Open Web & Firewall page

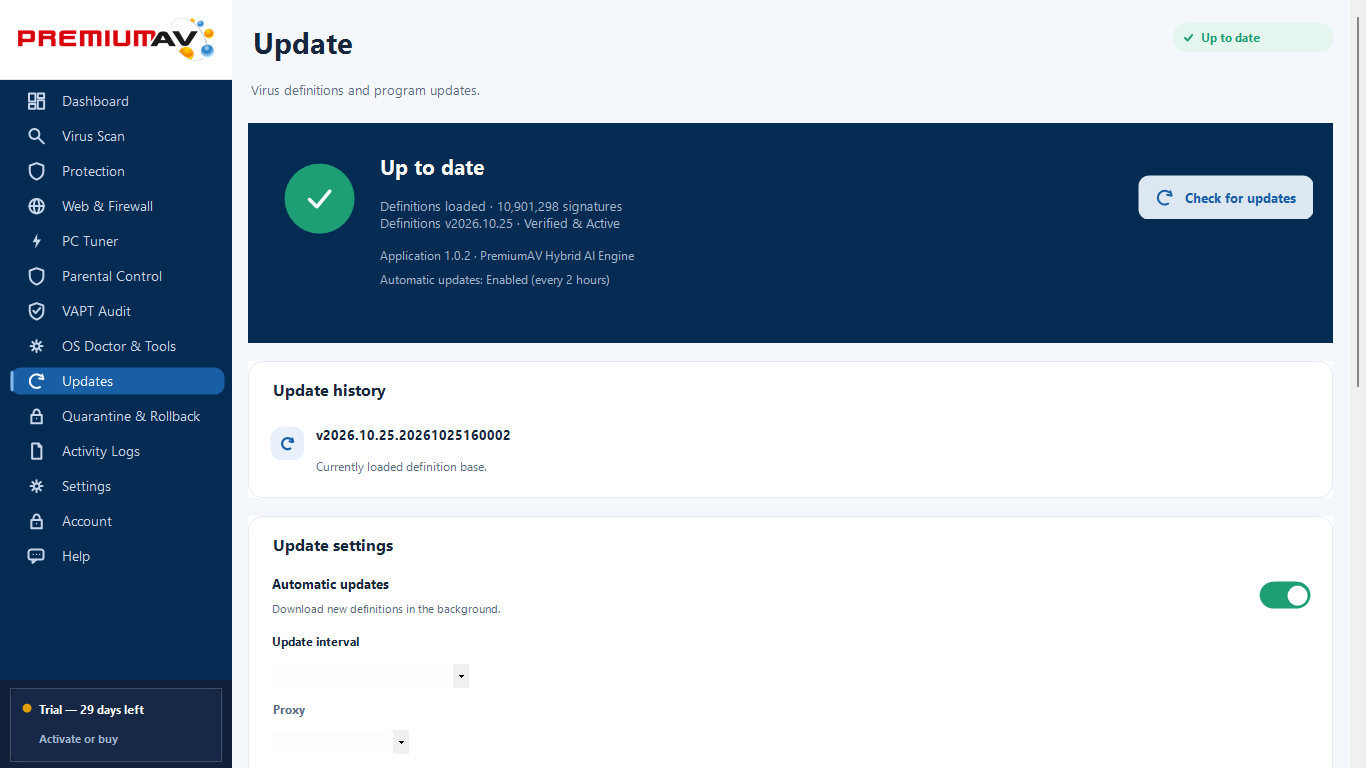117,206
